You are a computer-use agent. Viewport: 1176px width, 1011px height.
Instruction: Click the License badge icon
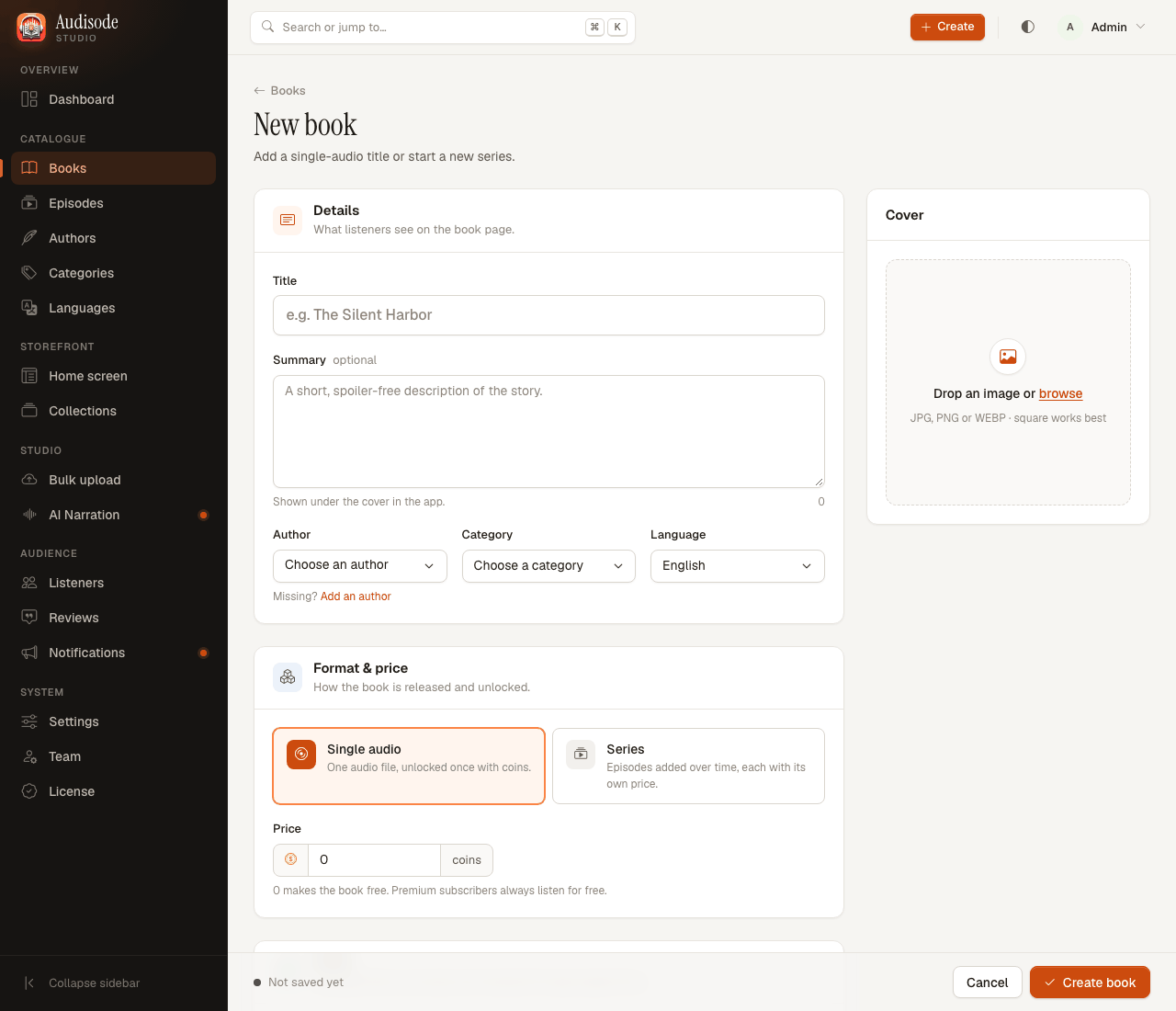coord(29,791)
